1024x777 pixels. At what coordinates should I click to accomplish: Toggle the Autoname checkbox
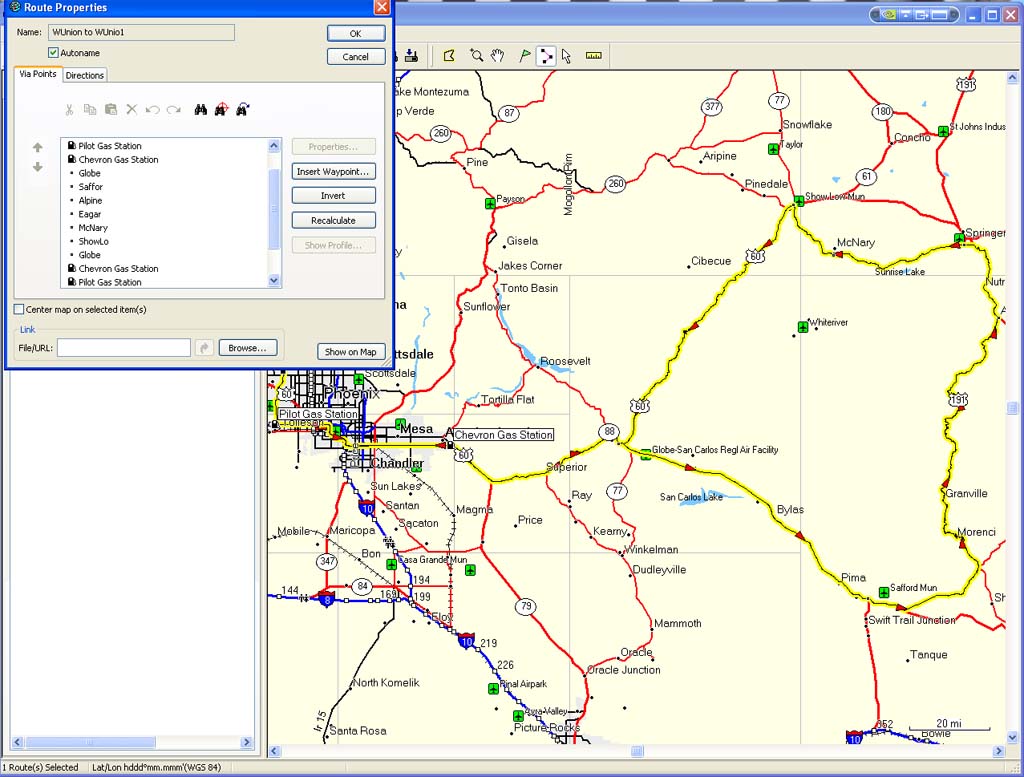pos(53,53)
